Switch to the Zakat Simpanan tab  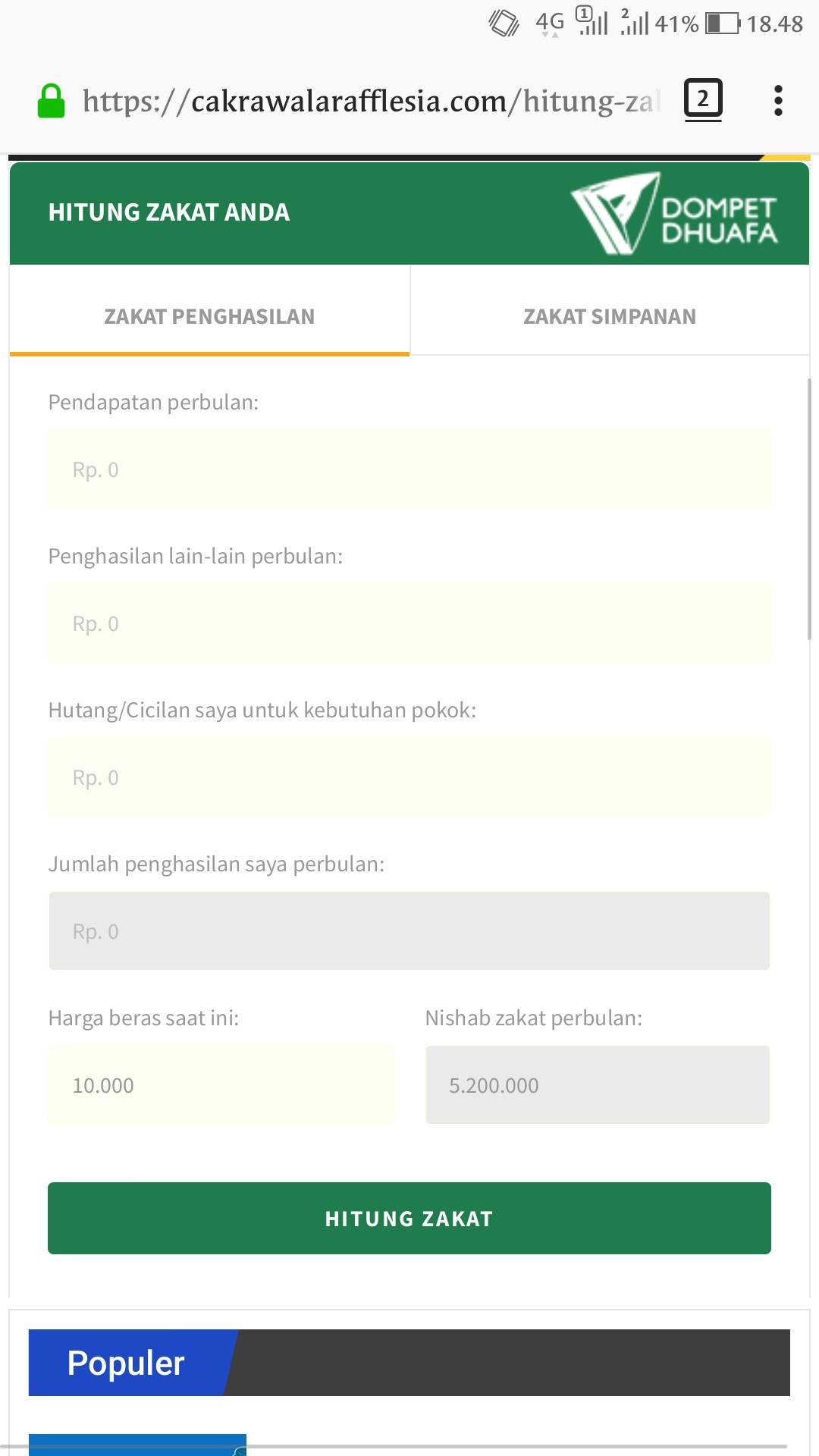point(610,316)
